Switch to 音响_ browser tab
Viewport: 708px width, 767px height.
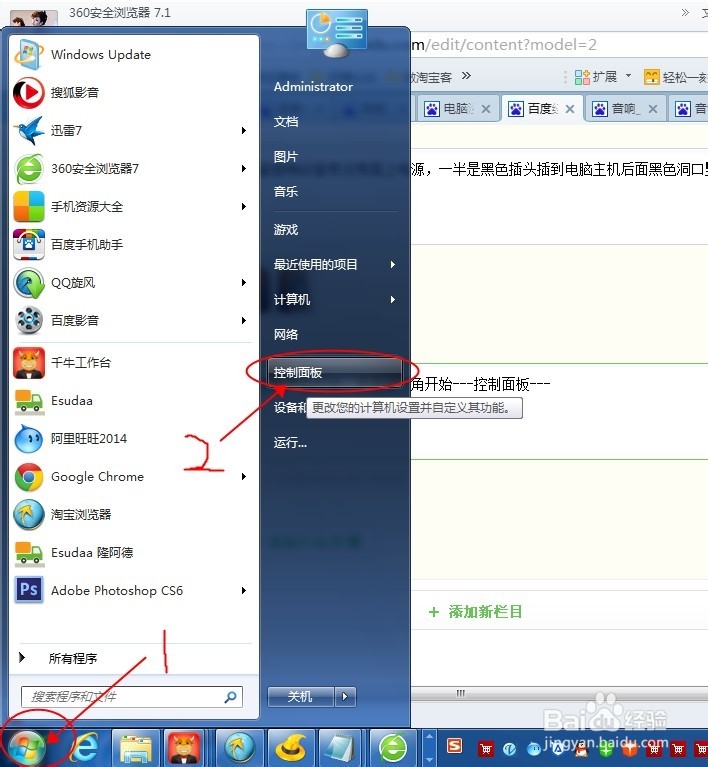pos(625,109)
